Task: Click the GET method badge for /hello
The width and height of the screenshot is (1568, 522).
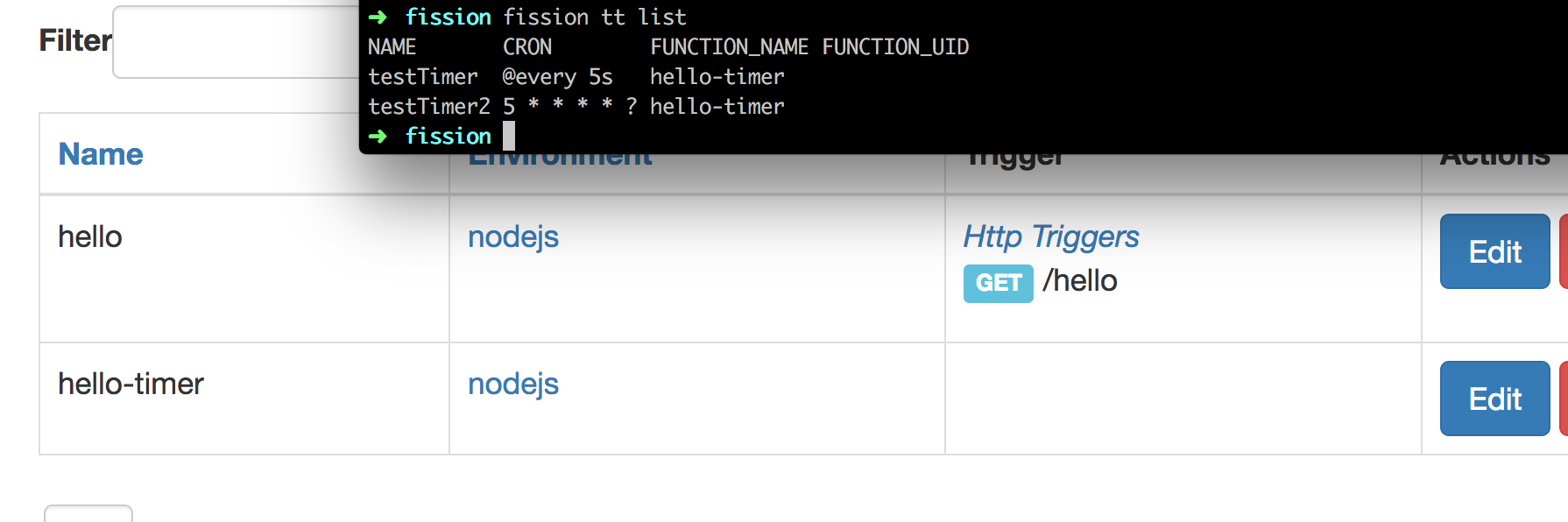Action: click(997, 283)
